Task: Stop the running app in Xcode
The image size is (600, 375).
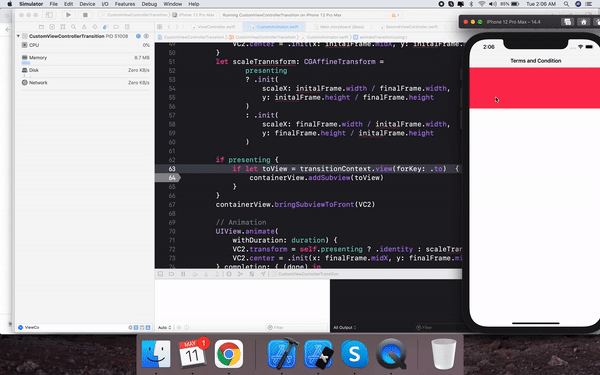Action: (x=85, y=15)
